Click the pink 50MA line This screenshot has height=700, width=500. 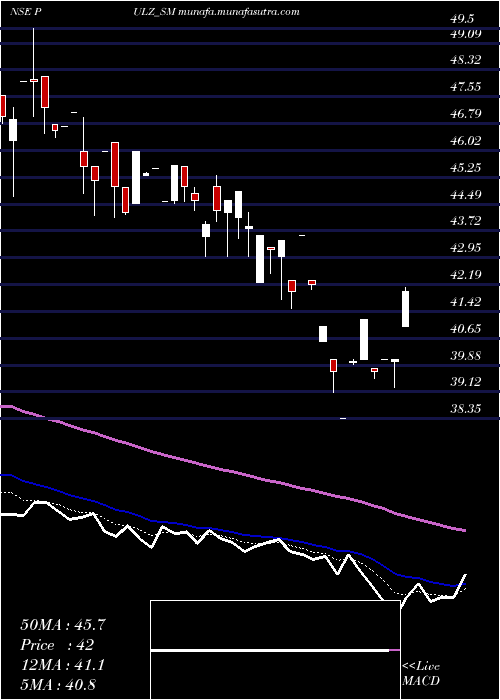pos(232,472)
